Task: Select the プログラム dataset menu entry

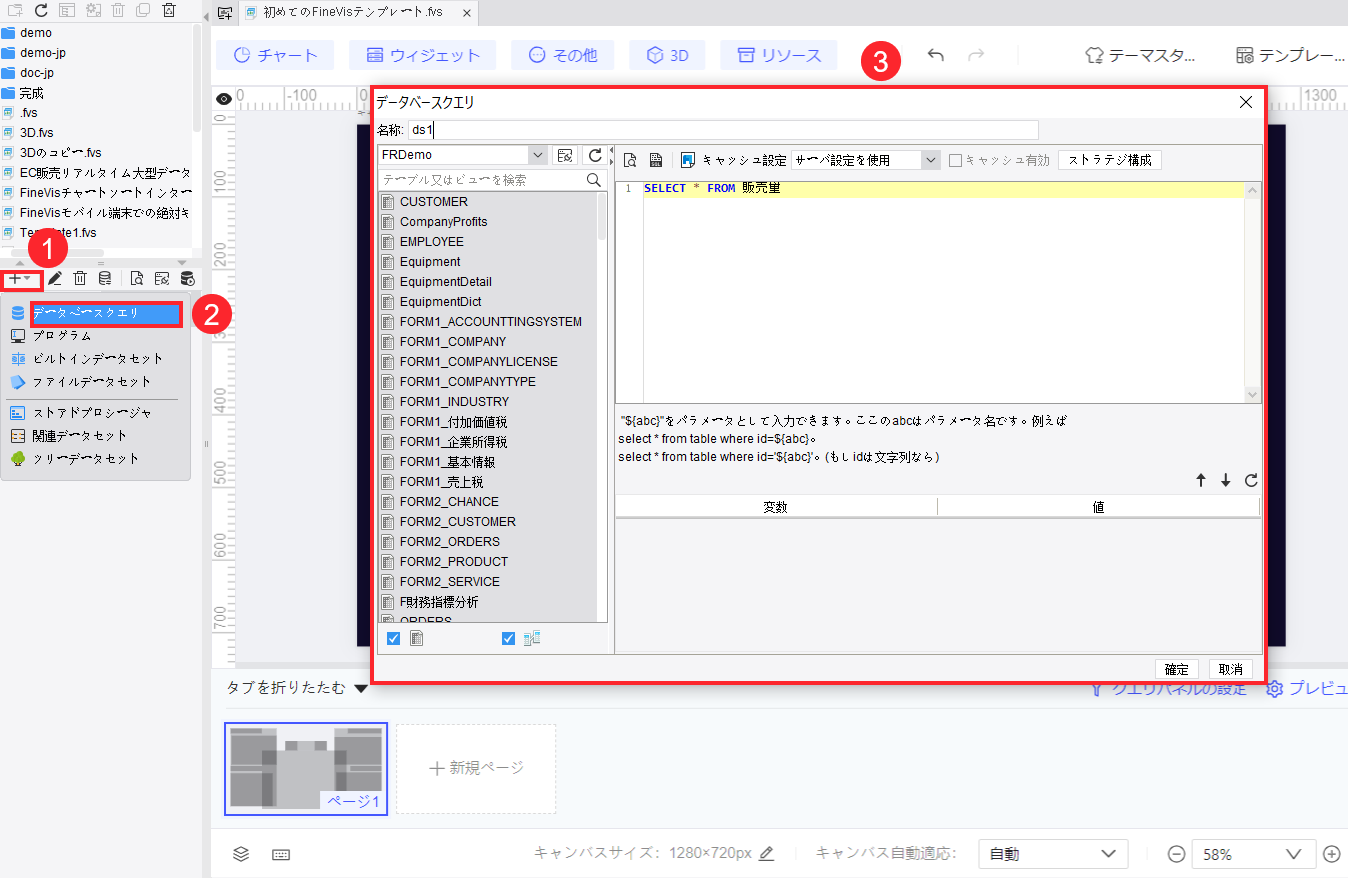Action: point(62,336)
